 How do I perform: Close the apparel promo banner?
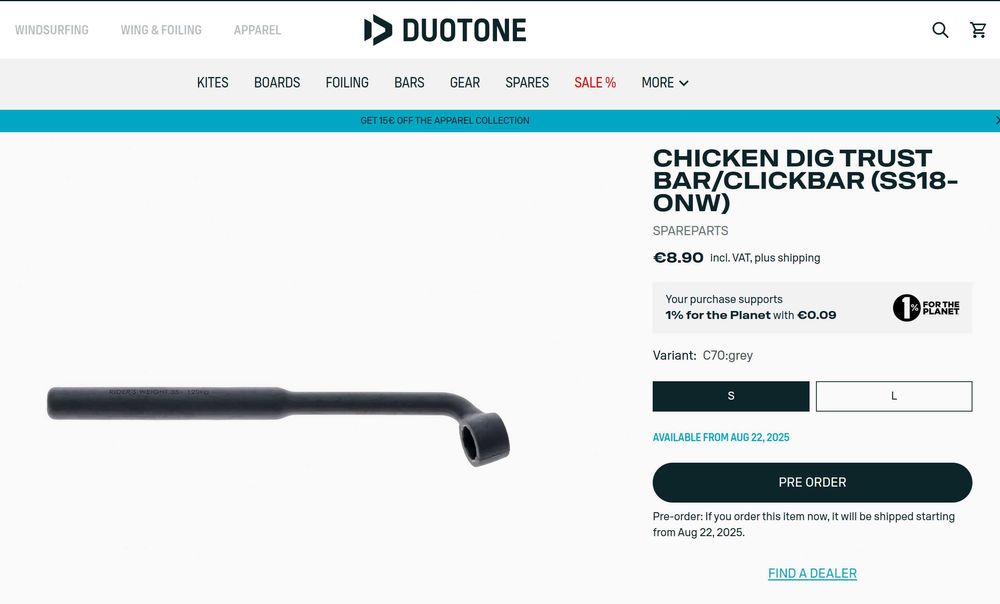coord(997,121)
